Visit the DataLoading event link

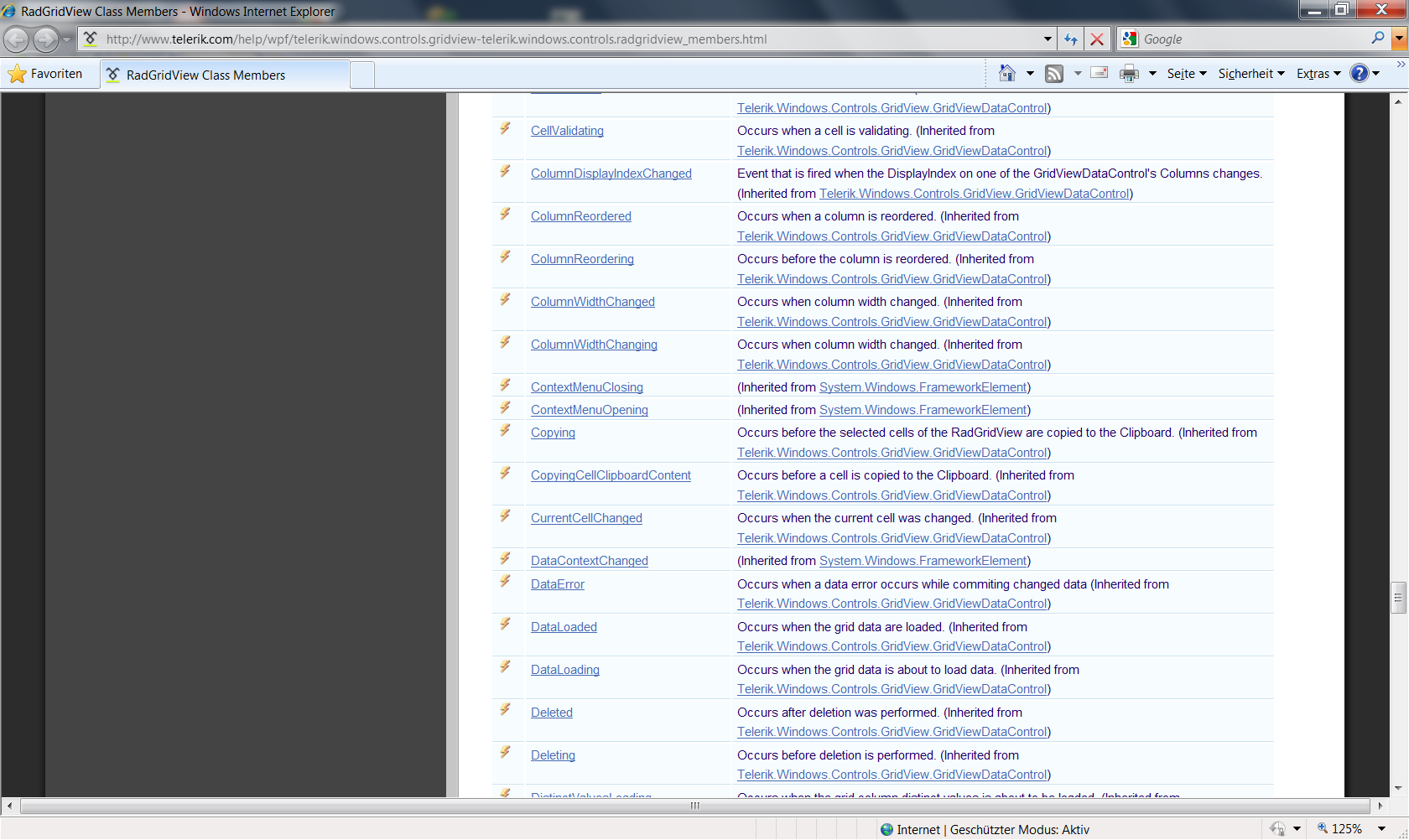565,670
